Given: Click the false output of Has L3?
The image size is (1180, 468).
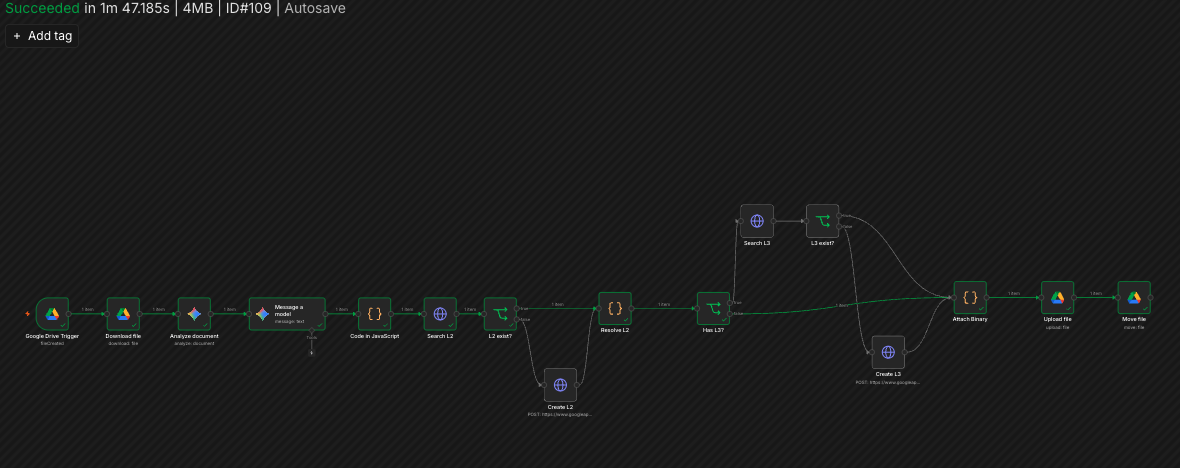Looking at the screenshot, I should pos(730,314).
